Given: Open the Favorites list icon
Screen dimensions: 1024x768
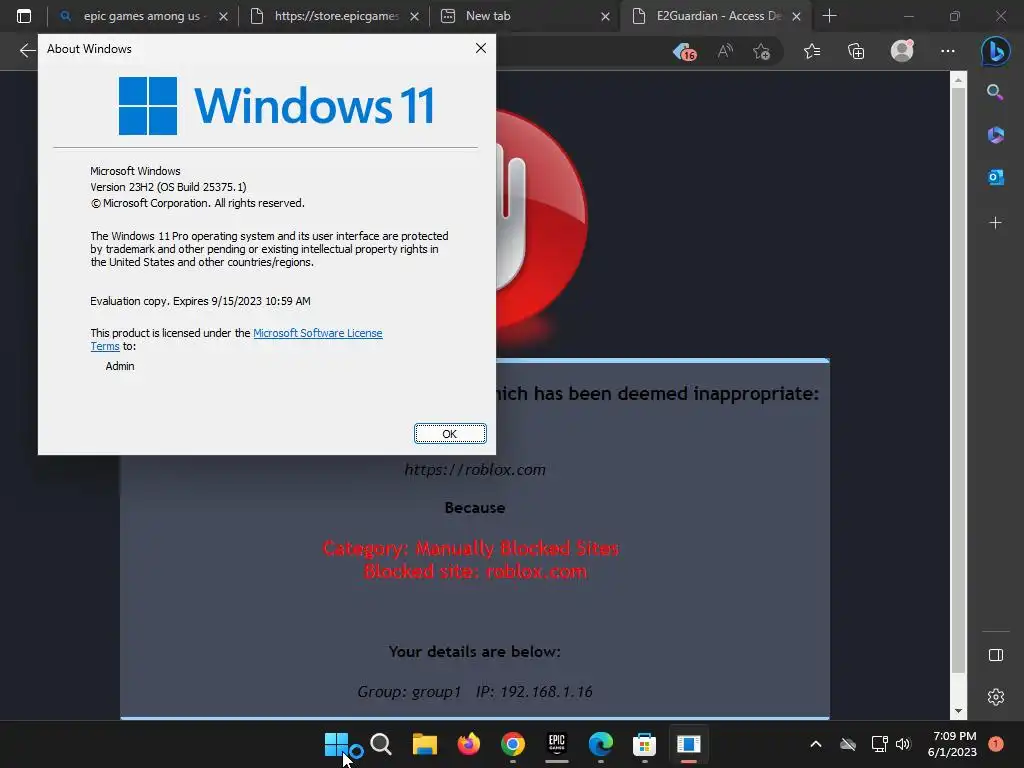Looking at the screenshot, I should coord(812,51).
